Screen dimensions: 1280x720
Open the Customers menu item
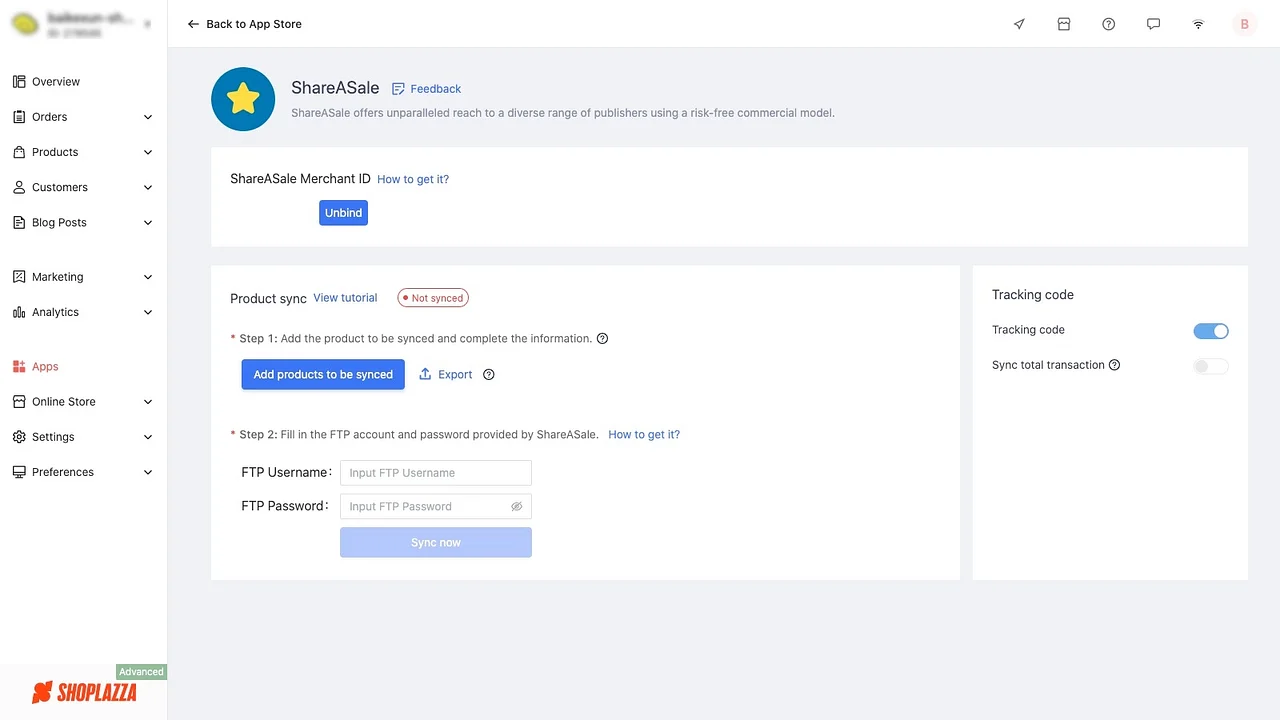59,187
